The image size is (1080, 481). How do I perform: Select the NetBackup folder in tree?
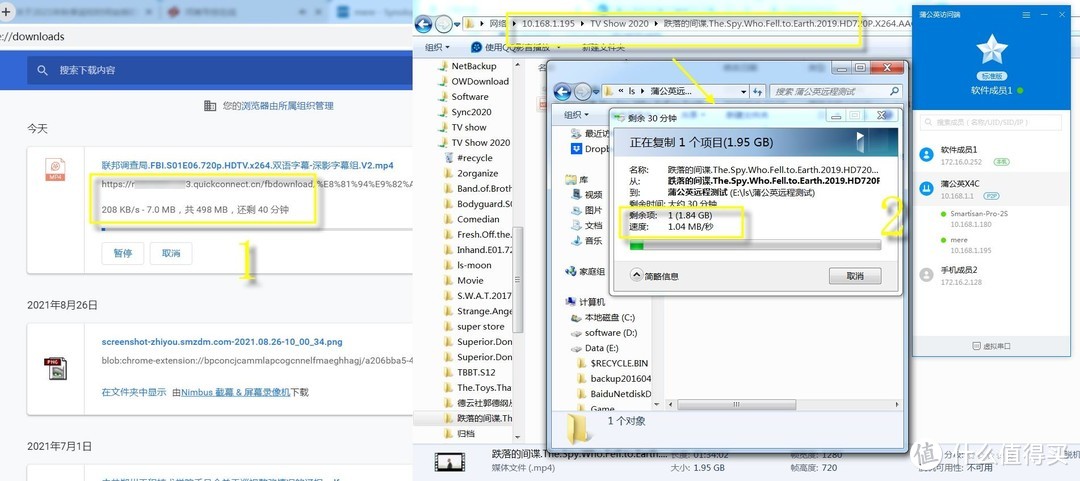(x=473, y=66)
